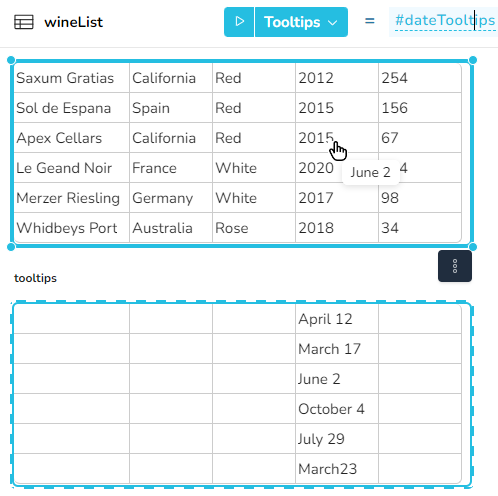The height and width of the screenshot is (496, 498).
Task: Click the Whidbeys Port cell
Action: [x=71, y=228]
